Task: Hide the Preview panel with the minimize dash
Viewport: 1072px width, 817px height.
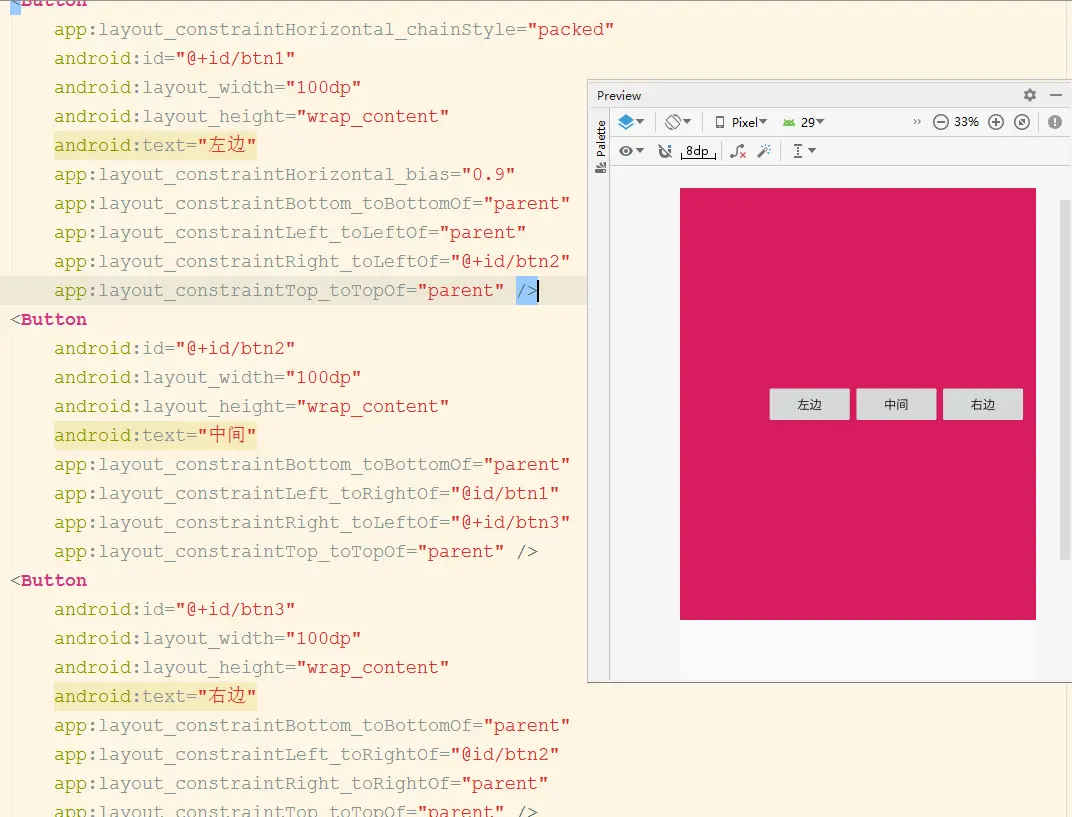Action: [1056, 95]
